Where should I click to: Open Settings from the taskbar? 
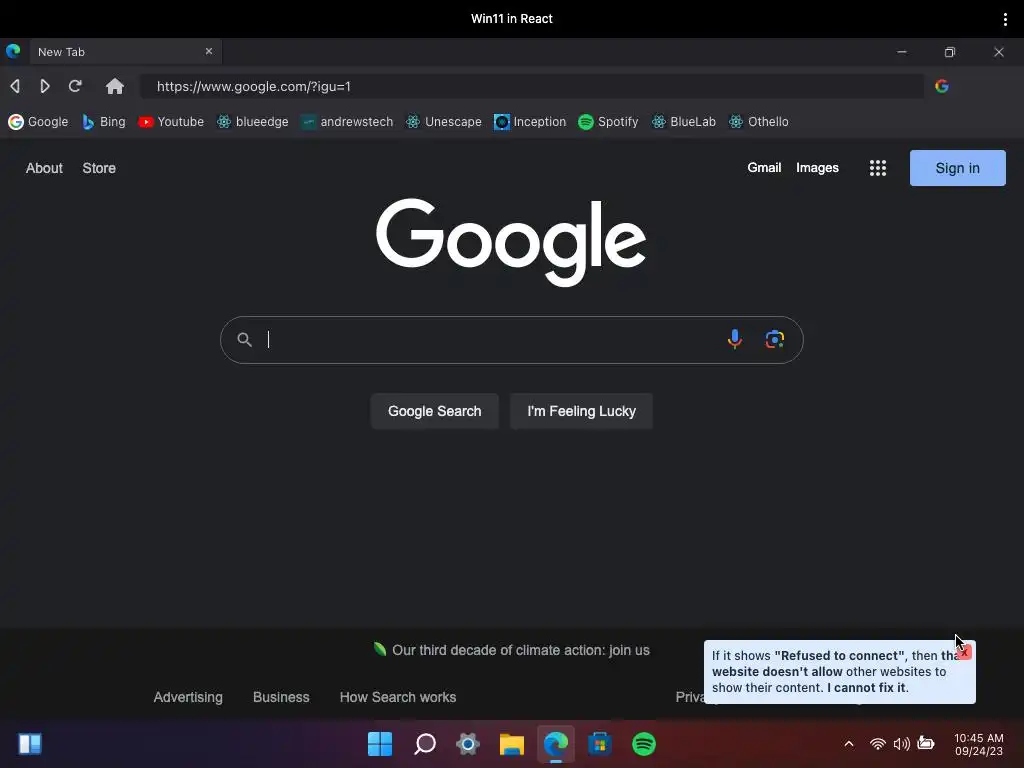pyautogui.click(x=468, y=744)
